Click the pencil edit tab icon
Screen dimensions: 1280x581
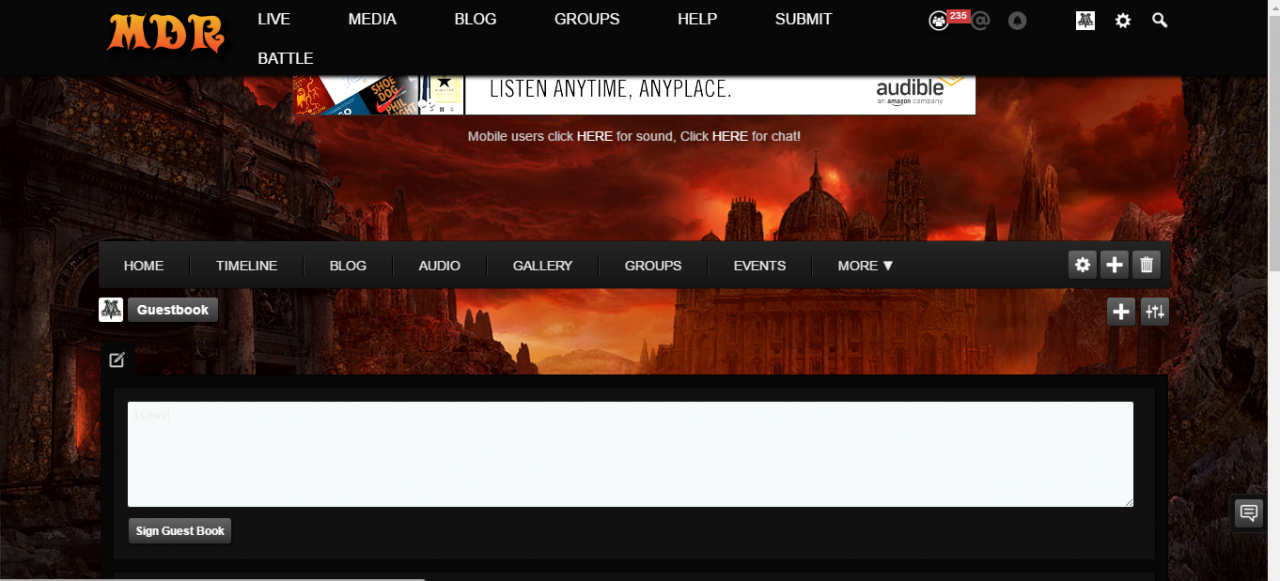[117, 359]
